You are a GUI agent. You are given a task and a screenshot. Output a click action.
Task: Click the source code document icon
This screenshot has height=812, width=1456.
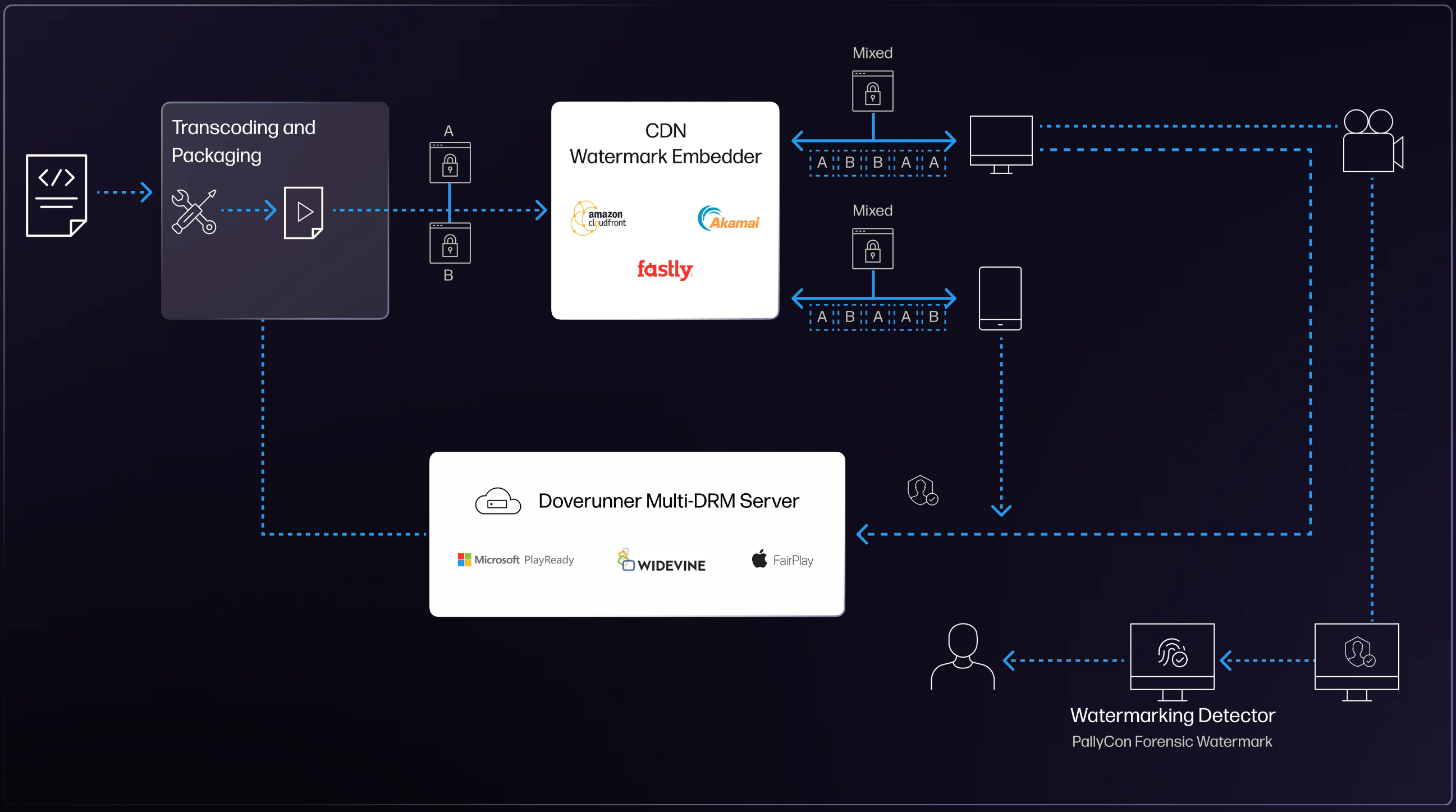pyautogui.click(x=57, y=195)
